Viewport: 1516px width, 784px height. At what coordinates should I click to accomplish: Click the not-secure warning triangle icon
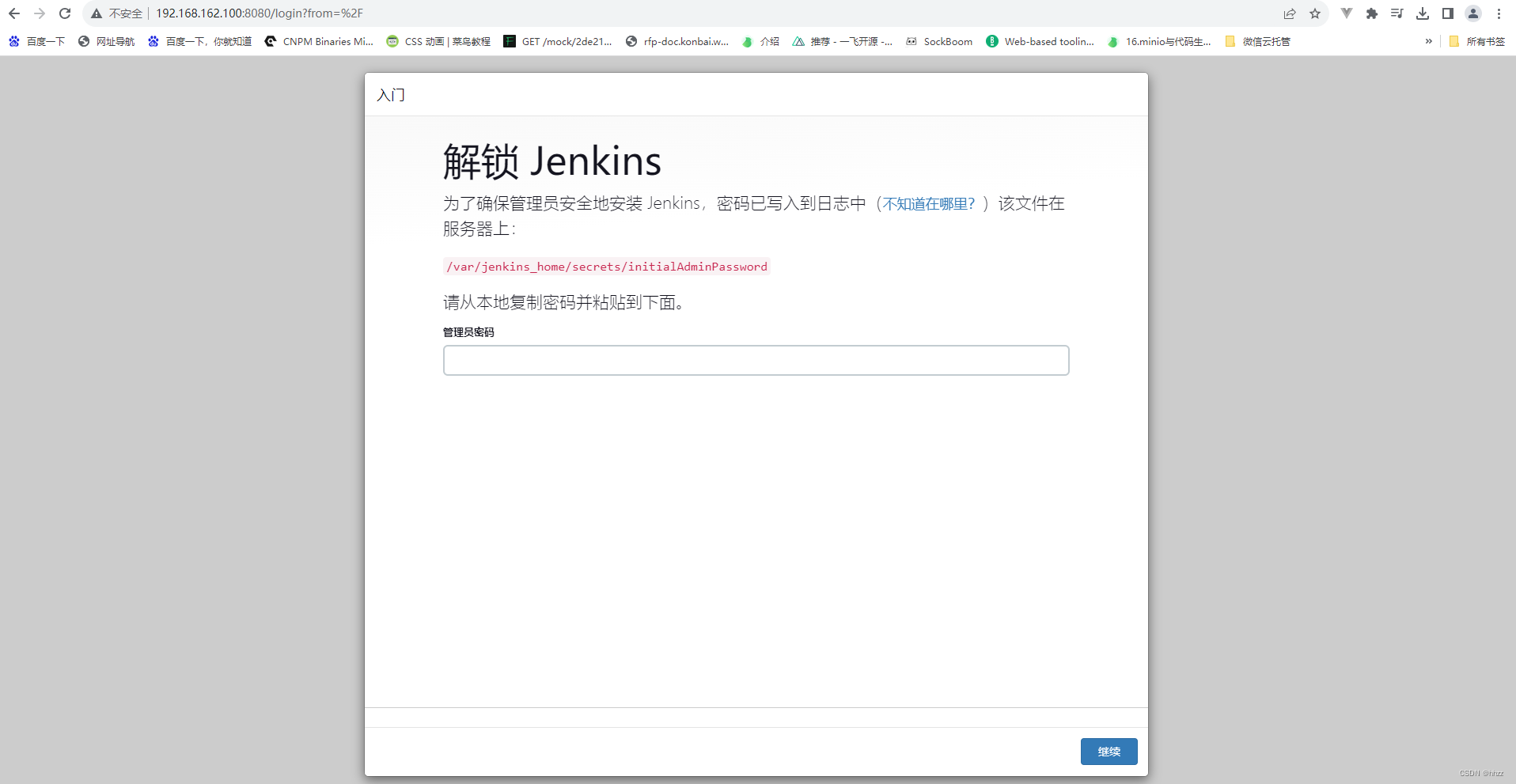(x=97, y=13)
